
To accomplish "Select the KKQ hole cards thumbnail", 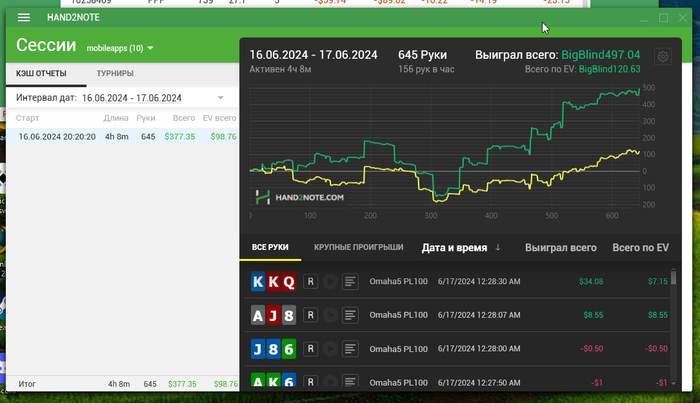I will coord(273,282).
